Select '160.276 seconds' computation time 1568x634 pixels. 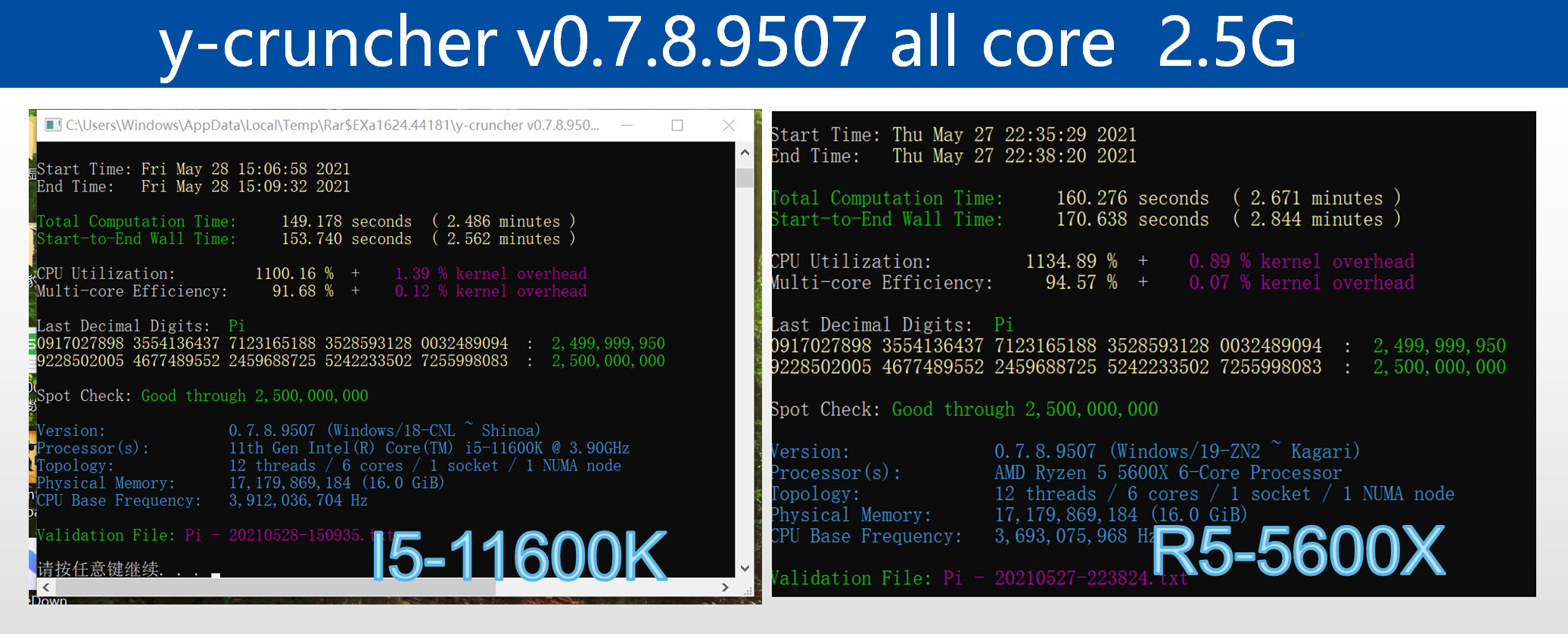pos(1133,198)
